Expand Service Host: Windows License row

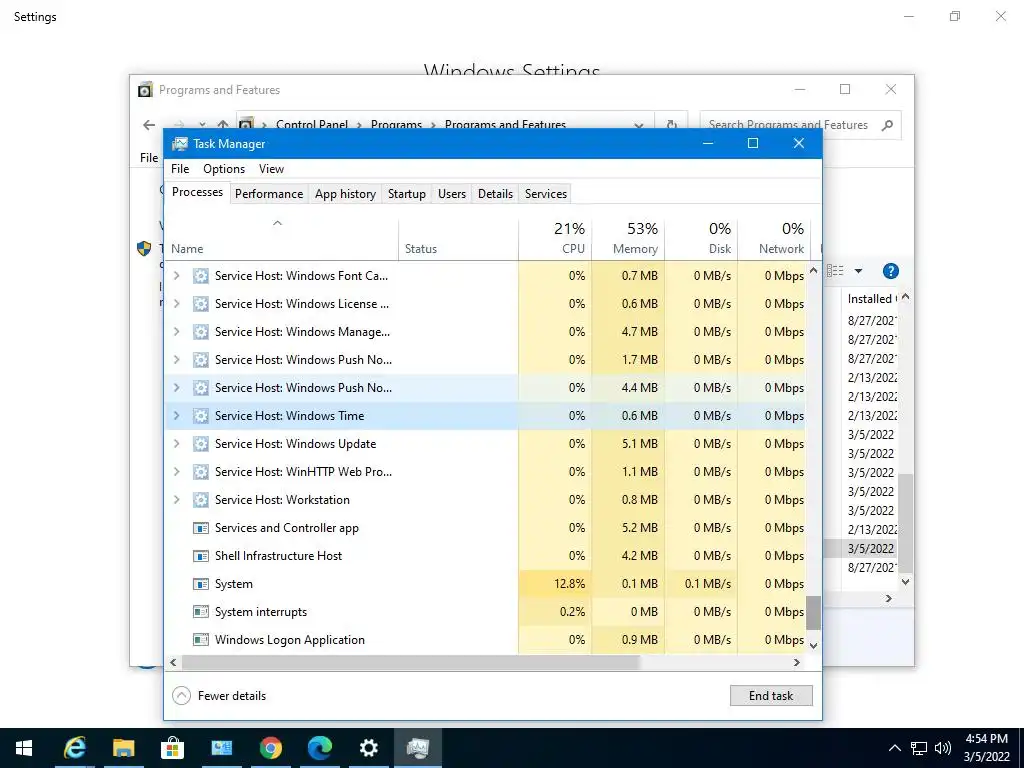(176, 304)
